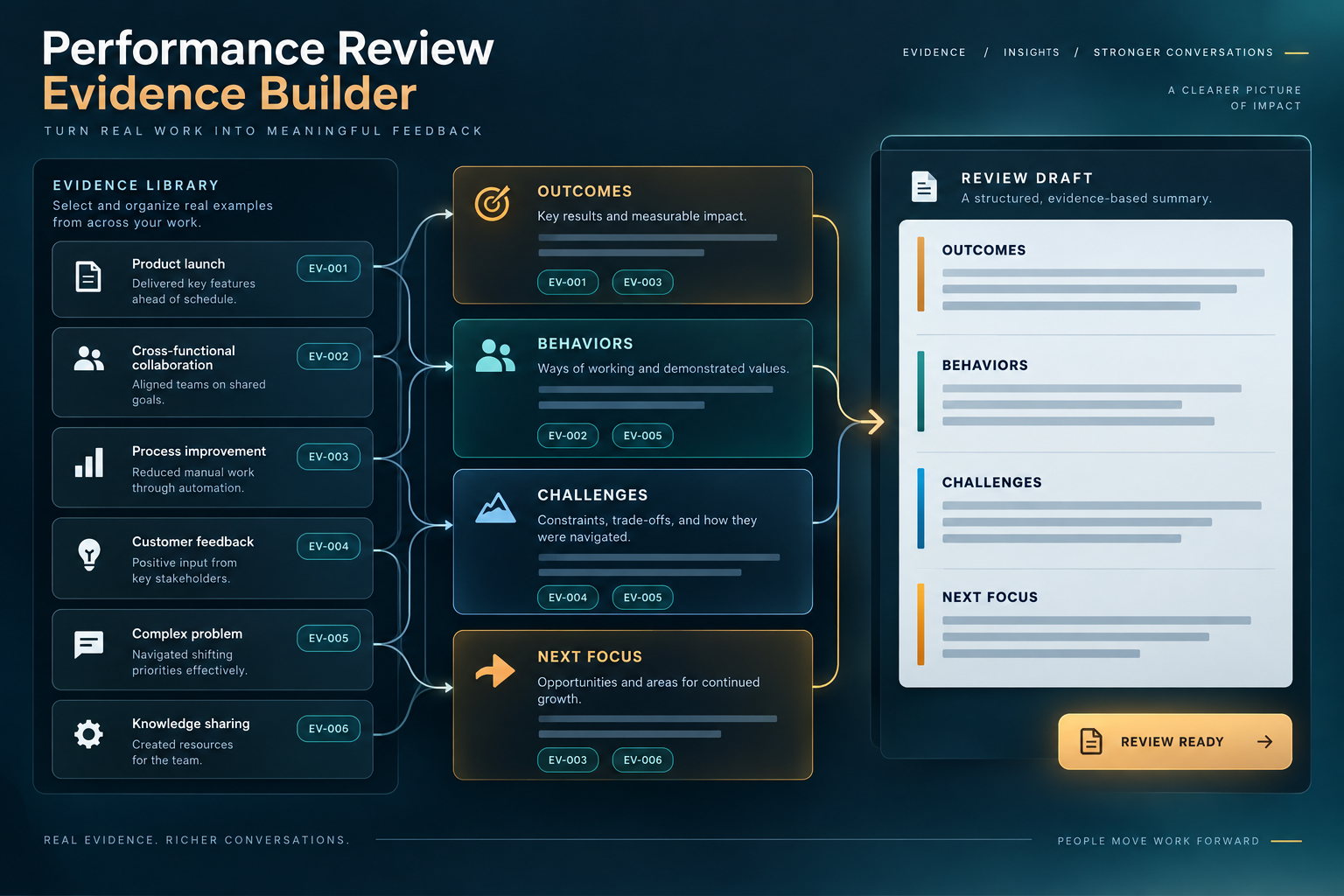Image resolution: width=1344 pixels, height=896 pixels.
Task: Select the EV-003 tag on Process improvement
Action: point(328,457)
